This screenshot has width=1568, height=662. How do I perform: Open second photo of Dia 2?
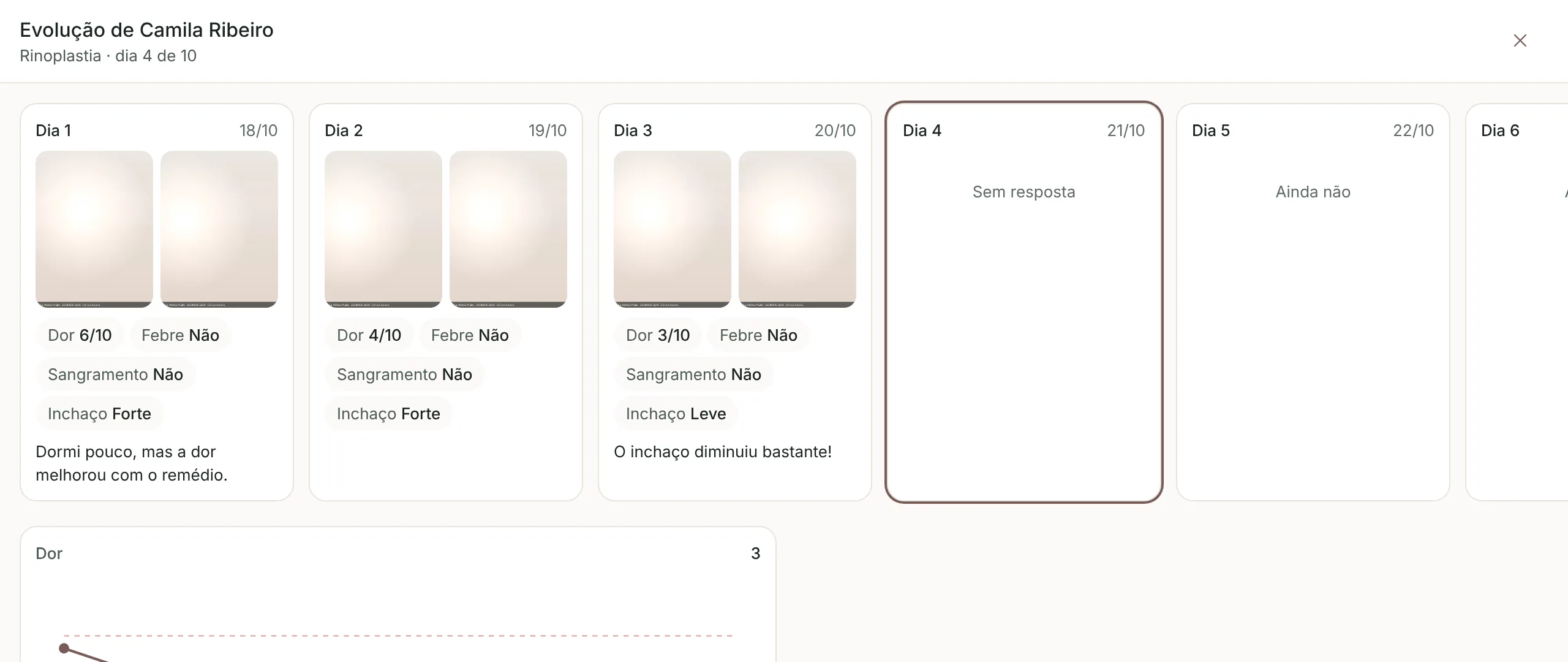pos(508,229)
